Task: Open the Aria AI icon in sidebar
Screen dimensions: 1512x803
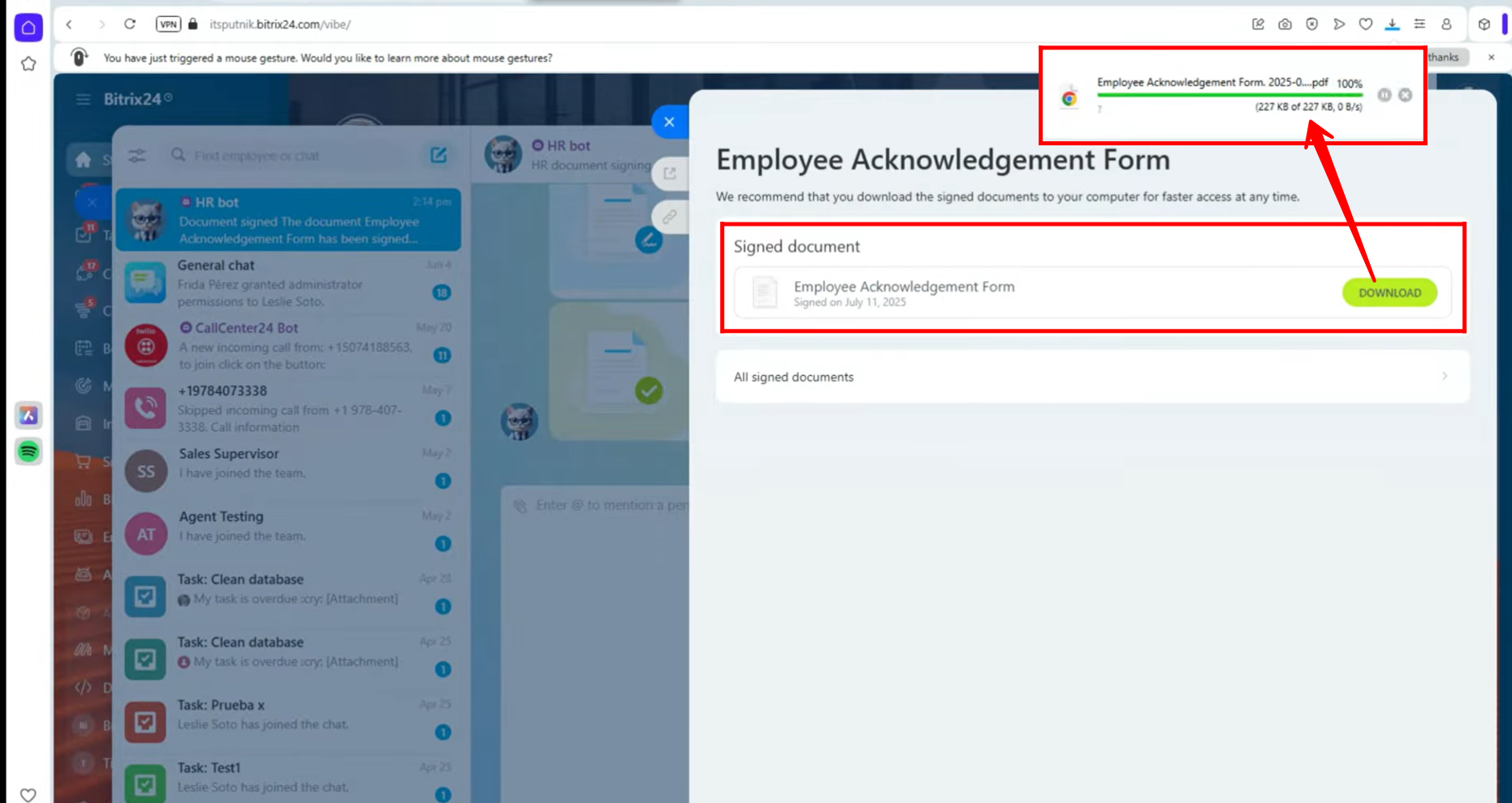Action: (x=28, y=416)
